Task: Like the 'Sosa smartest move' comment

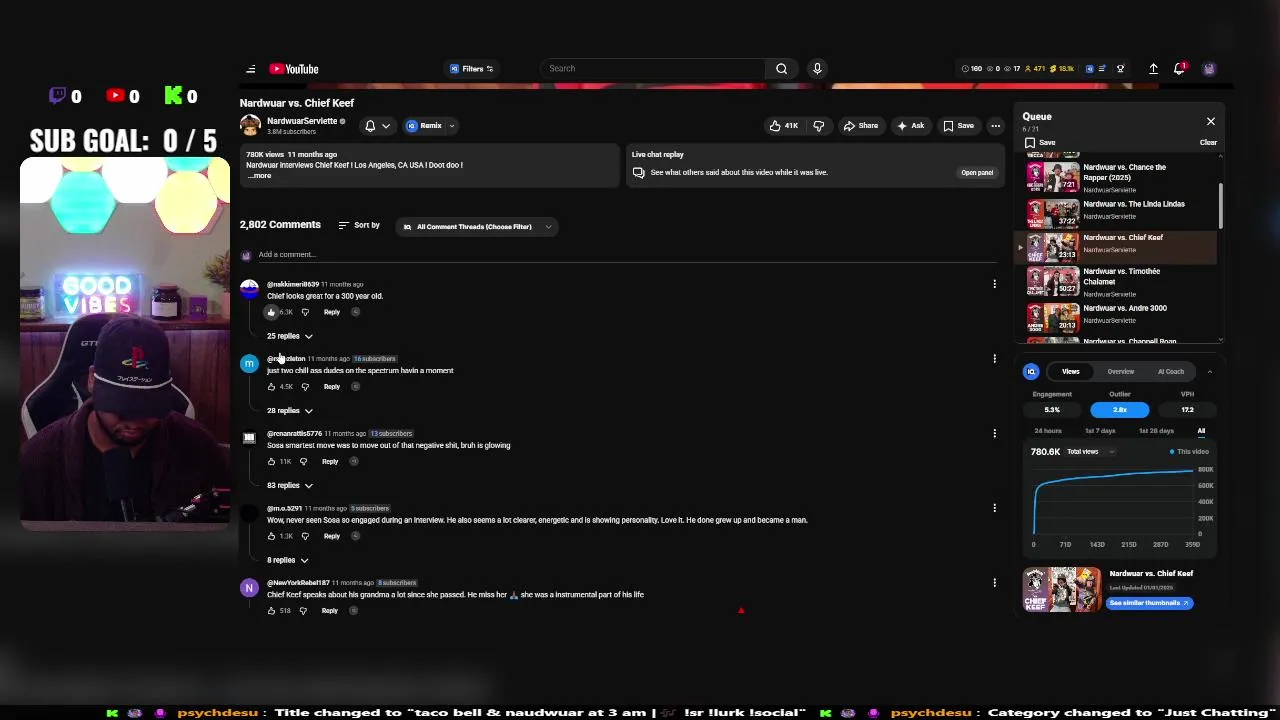Action: (x=271, y=462)
